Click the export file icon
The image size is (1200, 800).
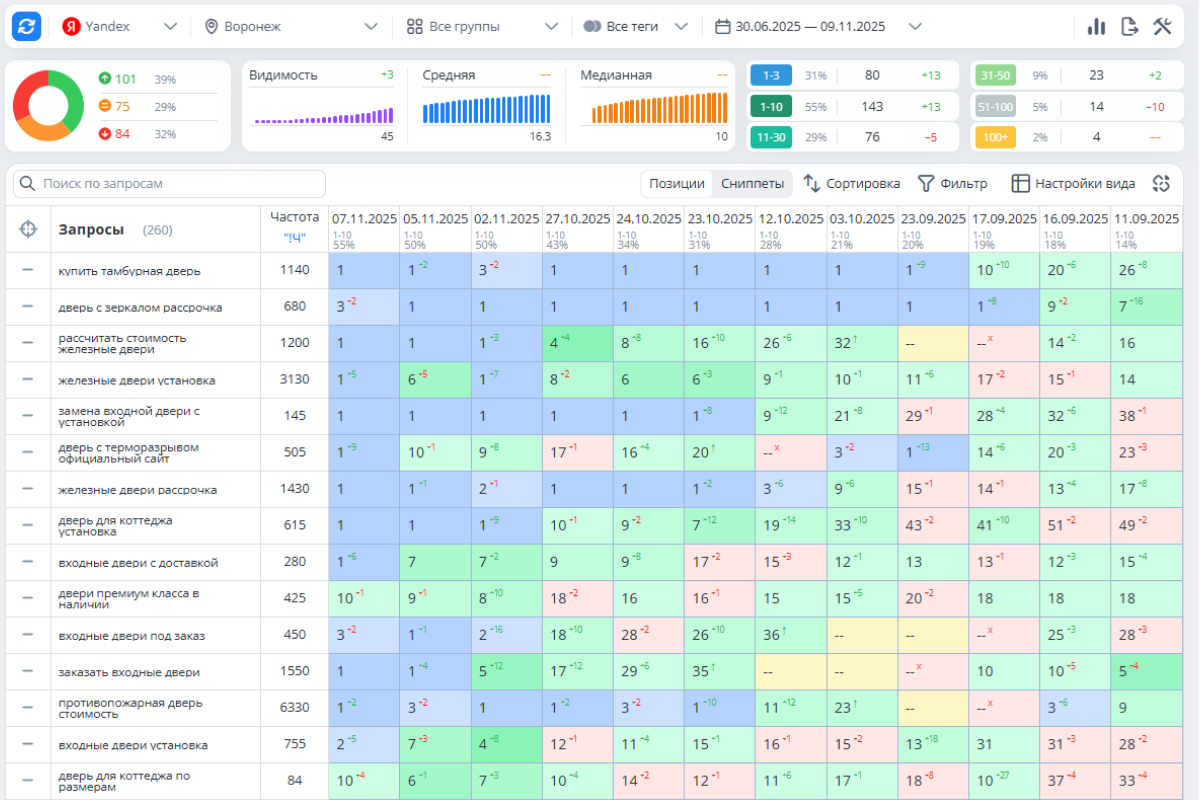click(x=1130, y=27)
